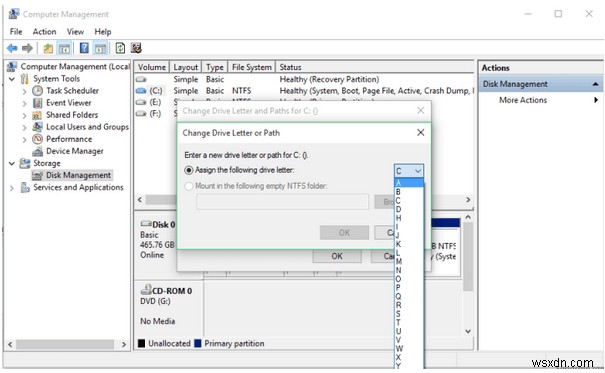Click the Task Scheduler clock icon

click(x=37, y=91)
